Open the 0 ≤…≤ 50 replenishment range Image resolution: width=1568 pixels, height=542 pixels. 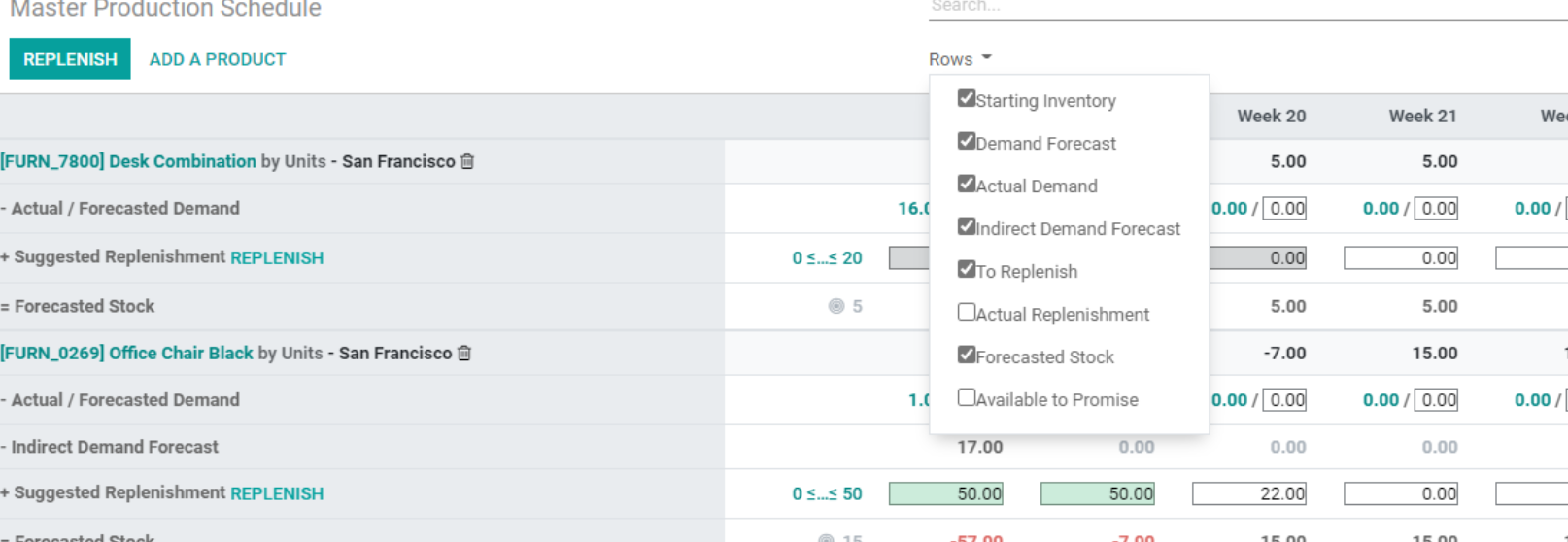827,493
